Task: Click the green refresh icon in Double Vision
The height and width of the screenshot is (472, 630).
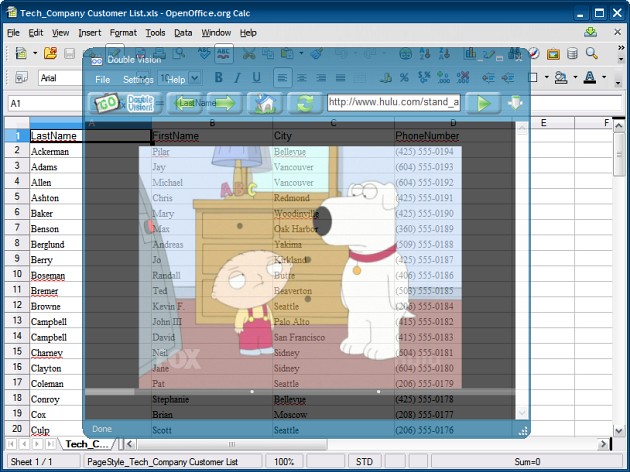Action: [305, 104]
